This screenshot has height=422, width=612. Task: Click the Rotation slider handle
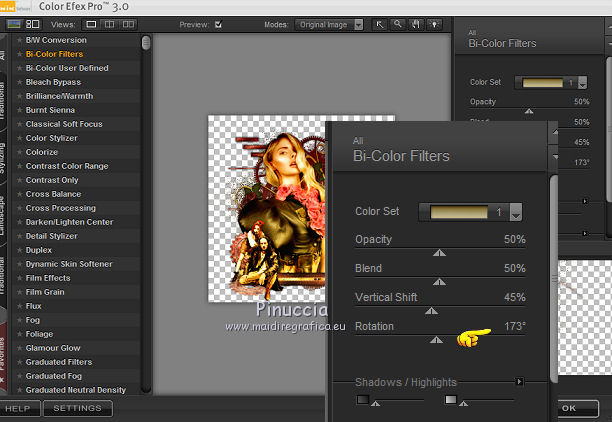(436, 340)
